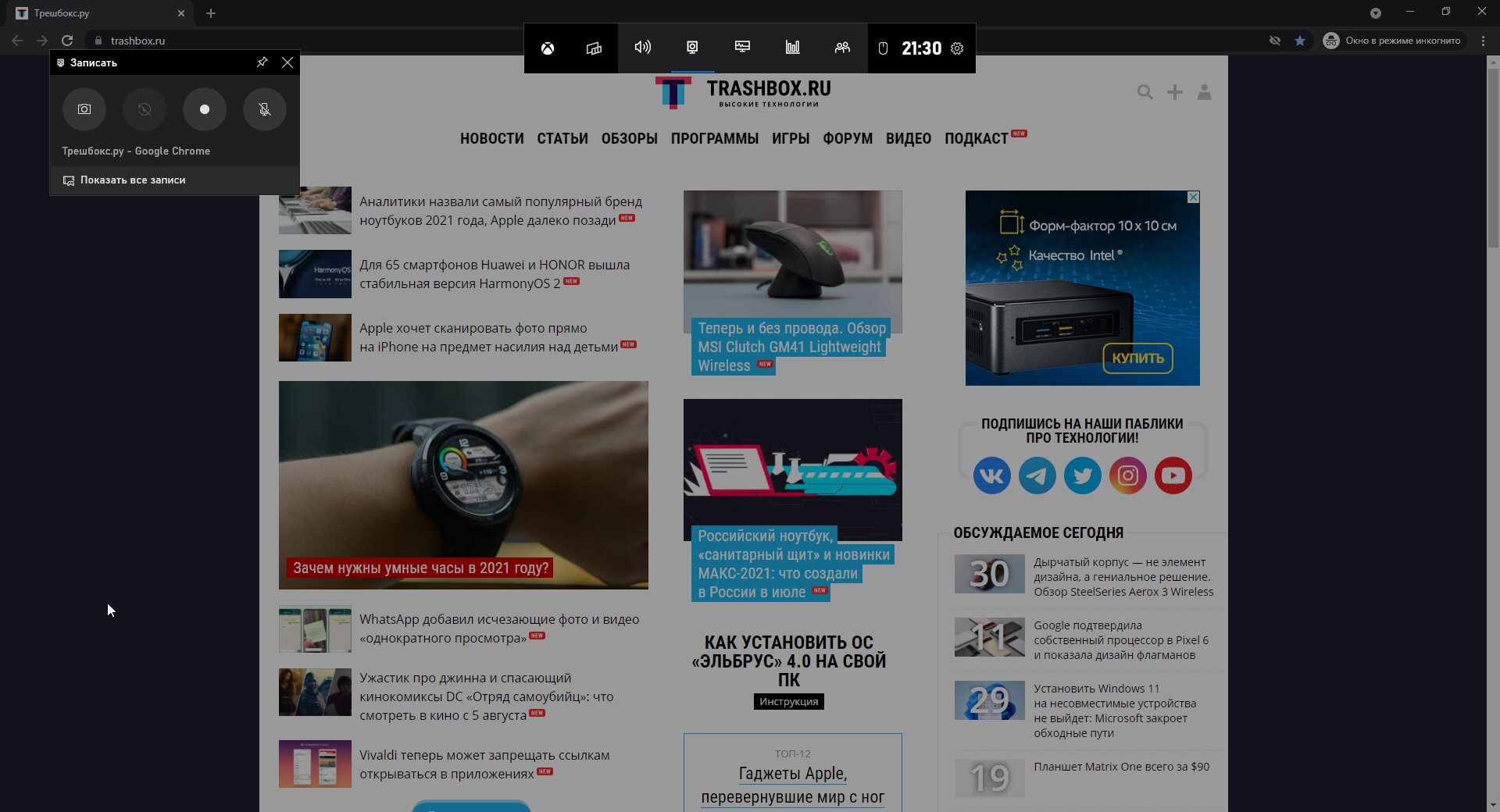Open Гаджеты Apple ТОП-12 article
Viewport: 1500px width, 812px height.
793,785
